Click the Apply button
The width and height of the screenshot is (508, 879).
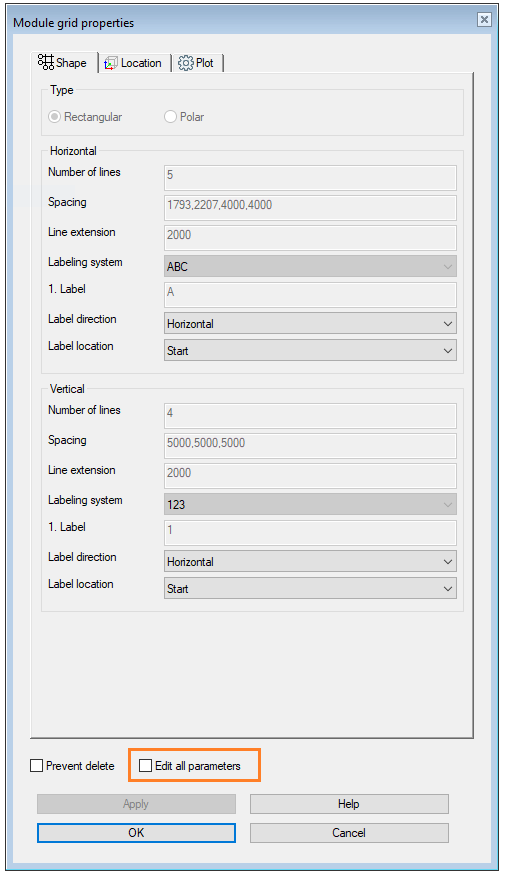pyautogui.click(x=136, y=804)
